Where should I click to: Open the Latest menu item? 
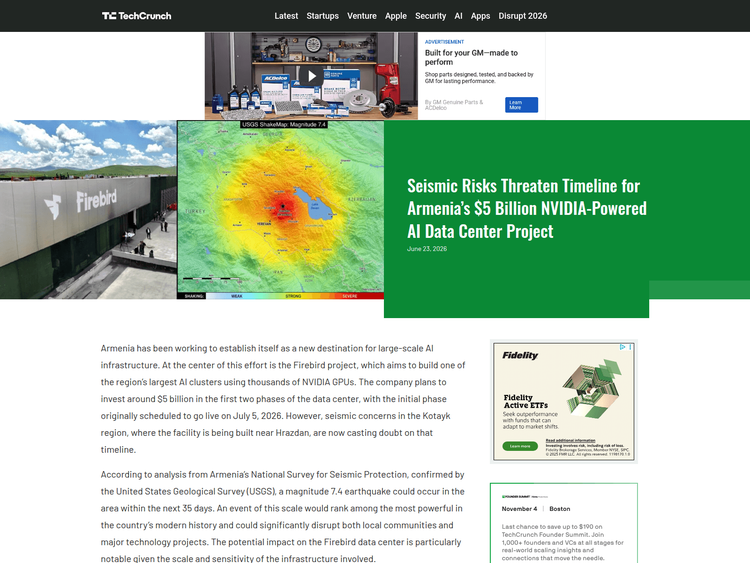pyautogui.click(x=286, y=16)
